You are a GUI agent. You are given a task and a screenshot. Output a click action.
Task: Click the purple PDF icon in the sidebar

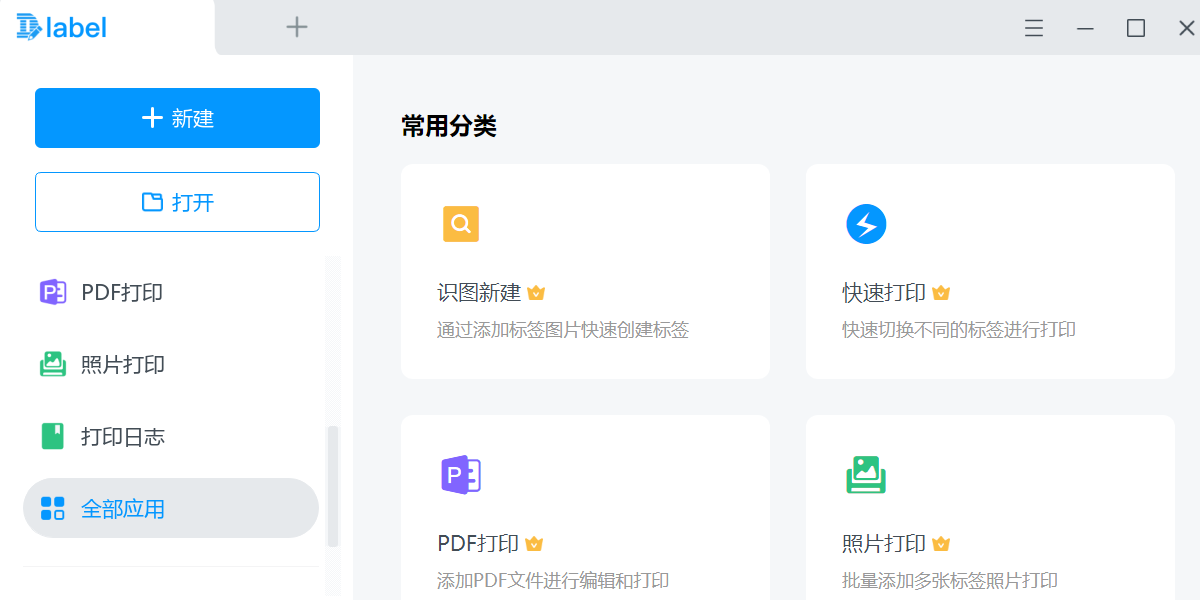[x=53, y=292]
